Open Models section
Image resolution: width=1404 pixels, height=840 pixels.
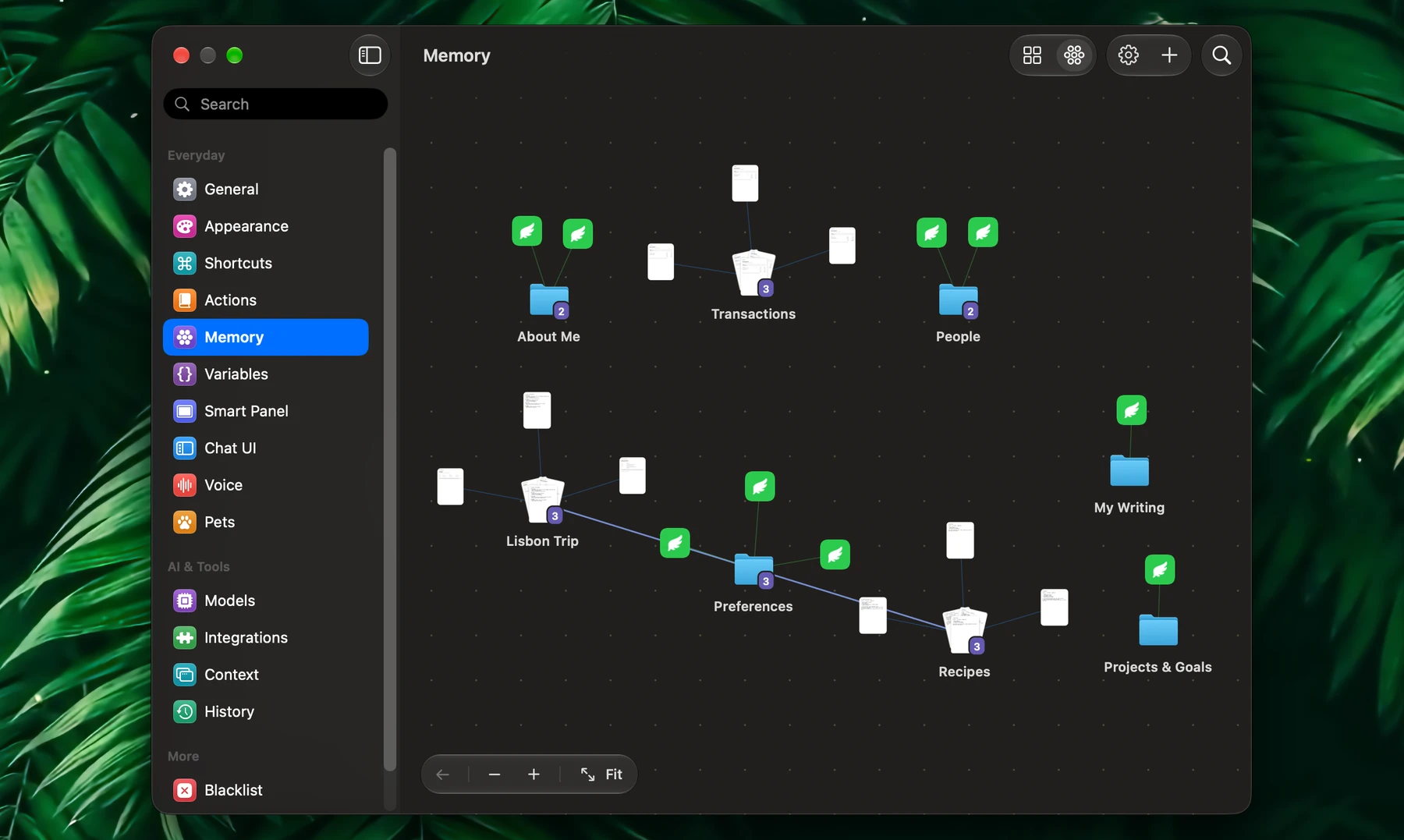click(x=266, y=601)
